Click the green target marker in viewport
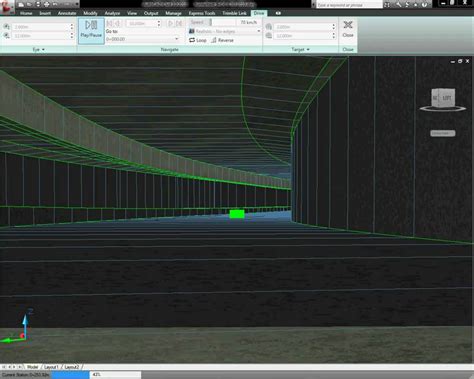This screenshot has width=474, height=379. 237,214
